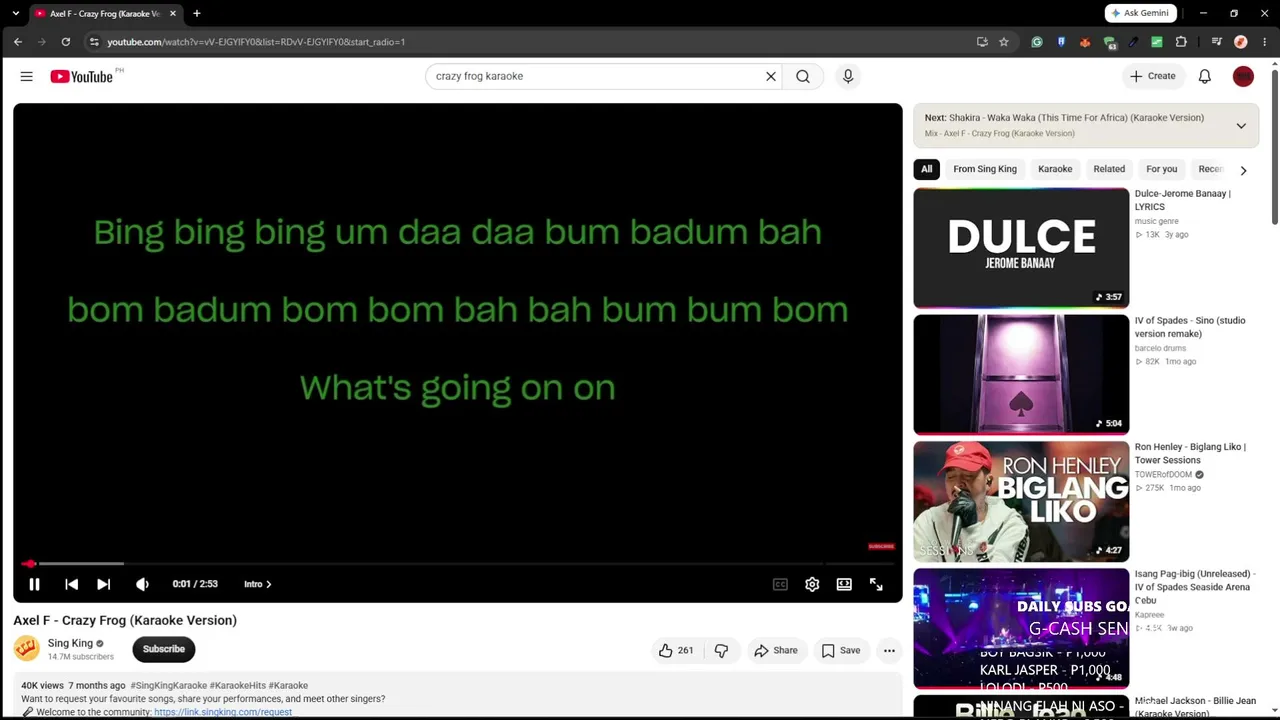Open the Chrome three-dot menu
The image size is (1280, 720).
[1265, 42]
